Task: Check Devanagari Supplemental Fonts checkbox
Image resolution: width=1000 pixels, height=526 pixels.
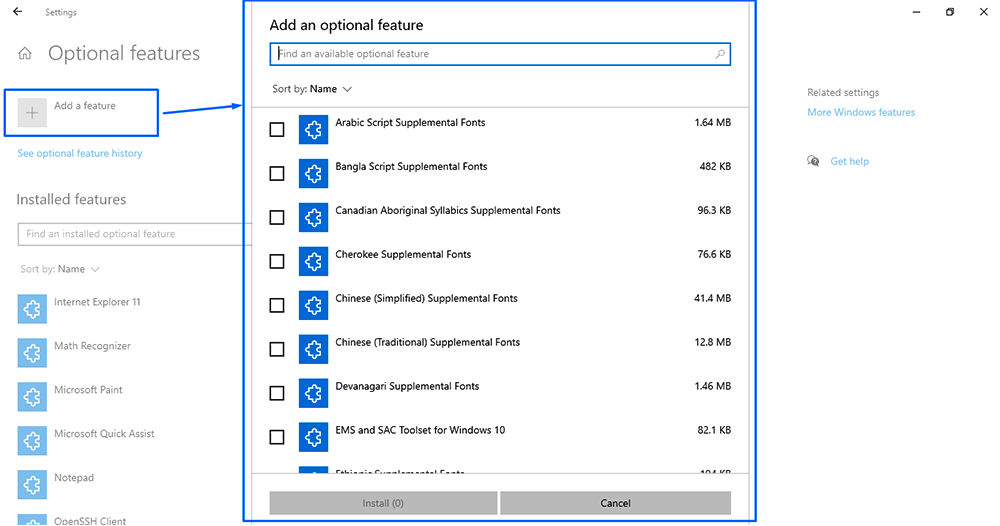Action: tap(277, 393)
